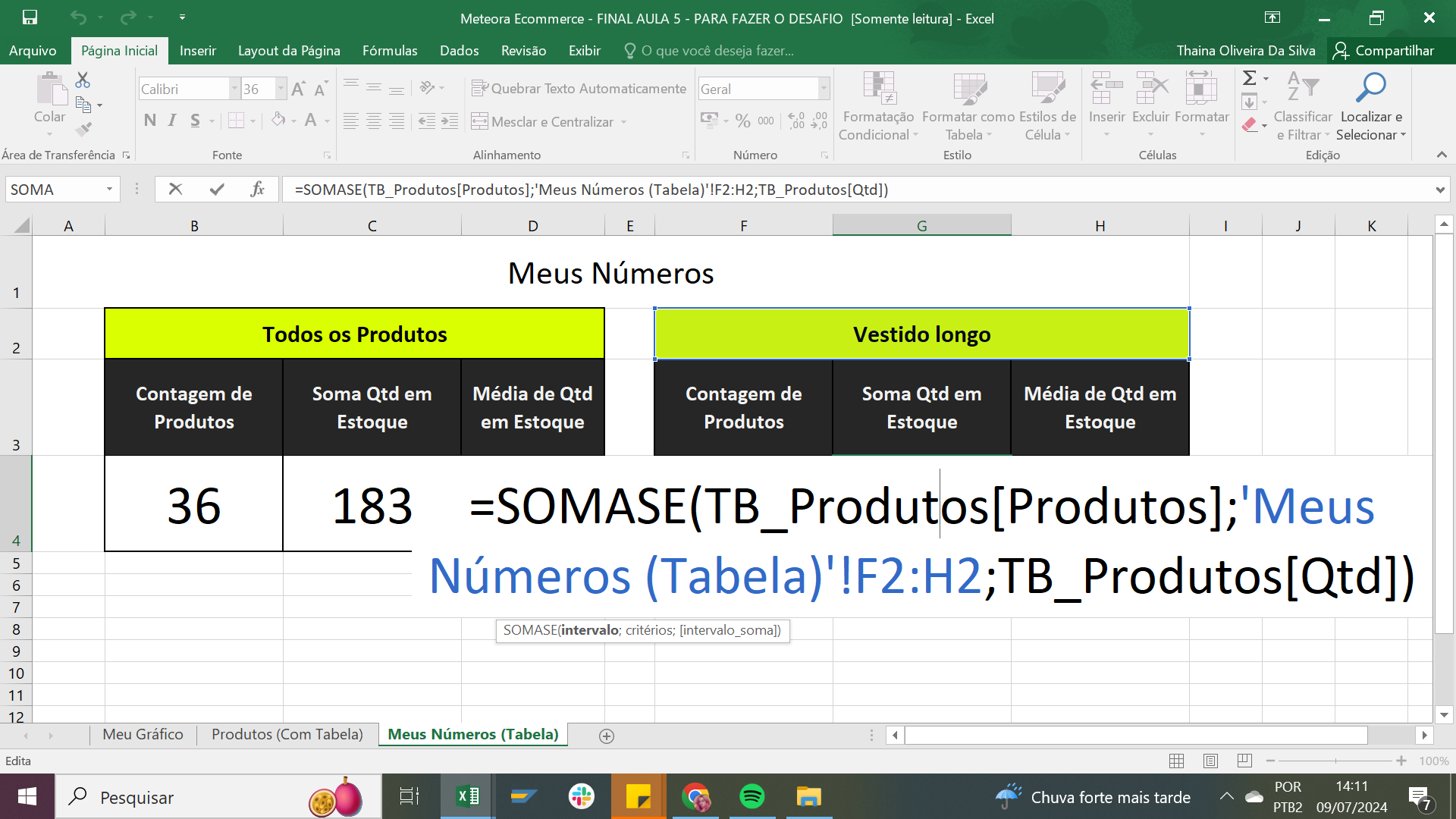Toggle align text right

click(397, 121)
